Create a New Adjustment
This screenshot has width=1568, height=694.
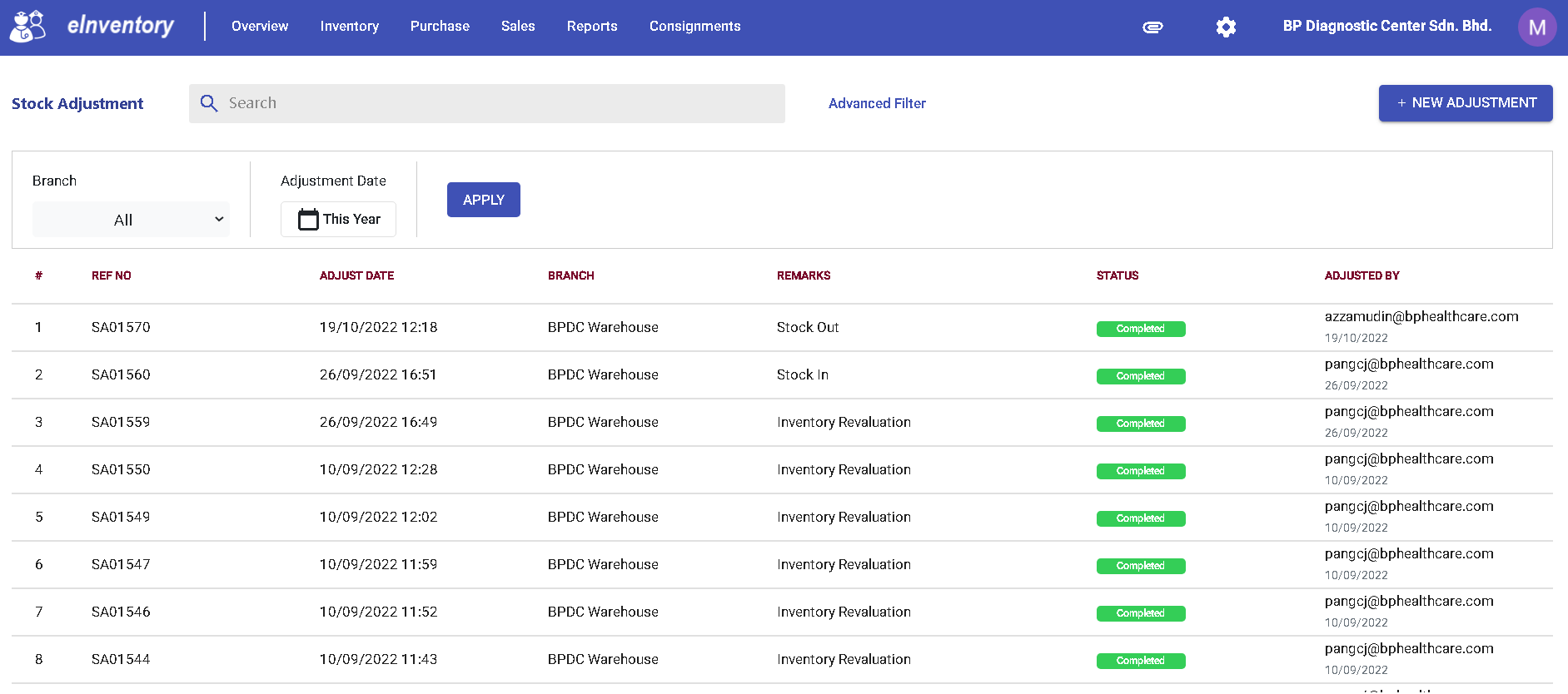(x=1466, y=103)
